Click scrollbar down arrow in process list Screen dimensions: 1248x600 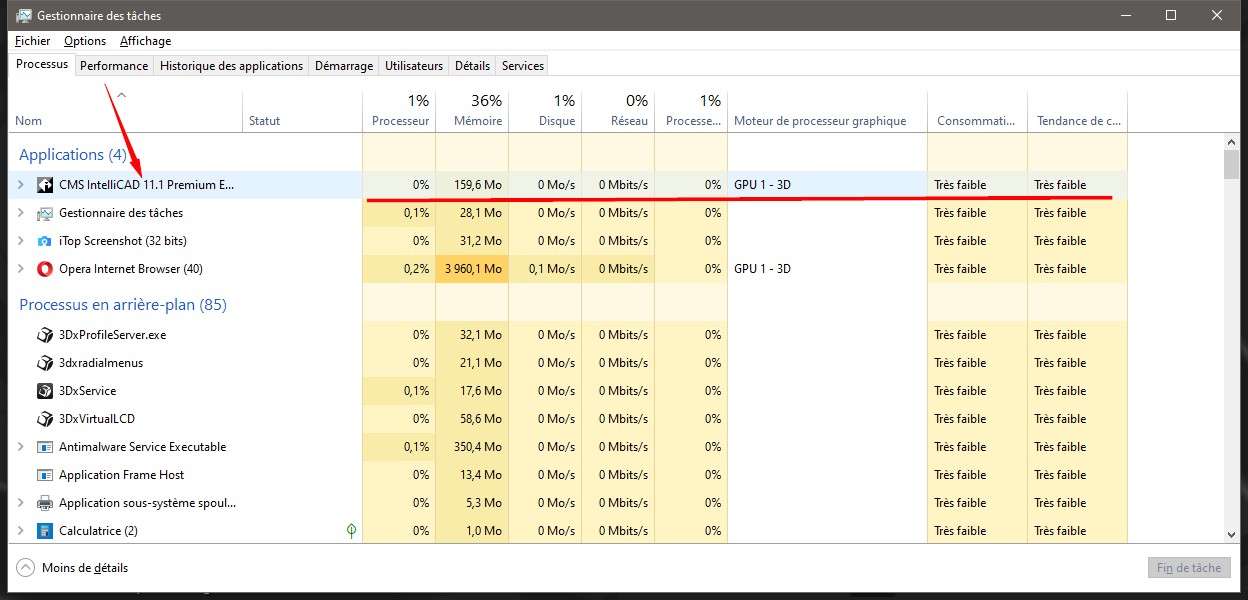pos(1231,536)
